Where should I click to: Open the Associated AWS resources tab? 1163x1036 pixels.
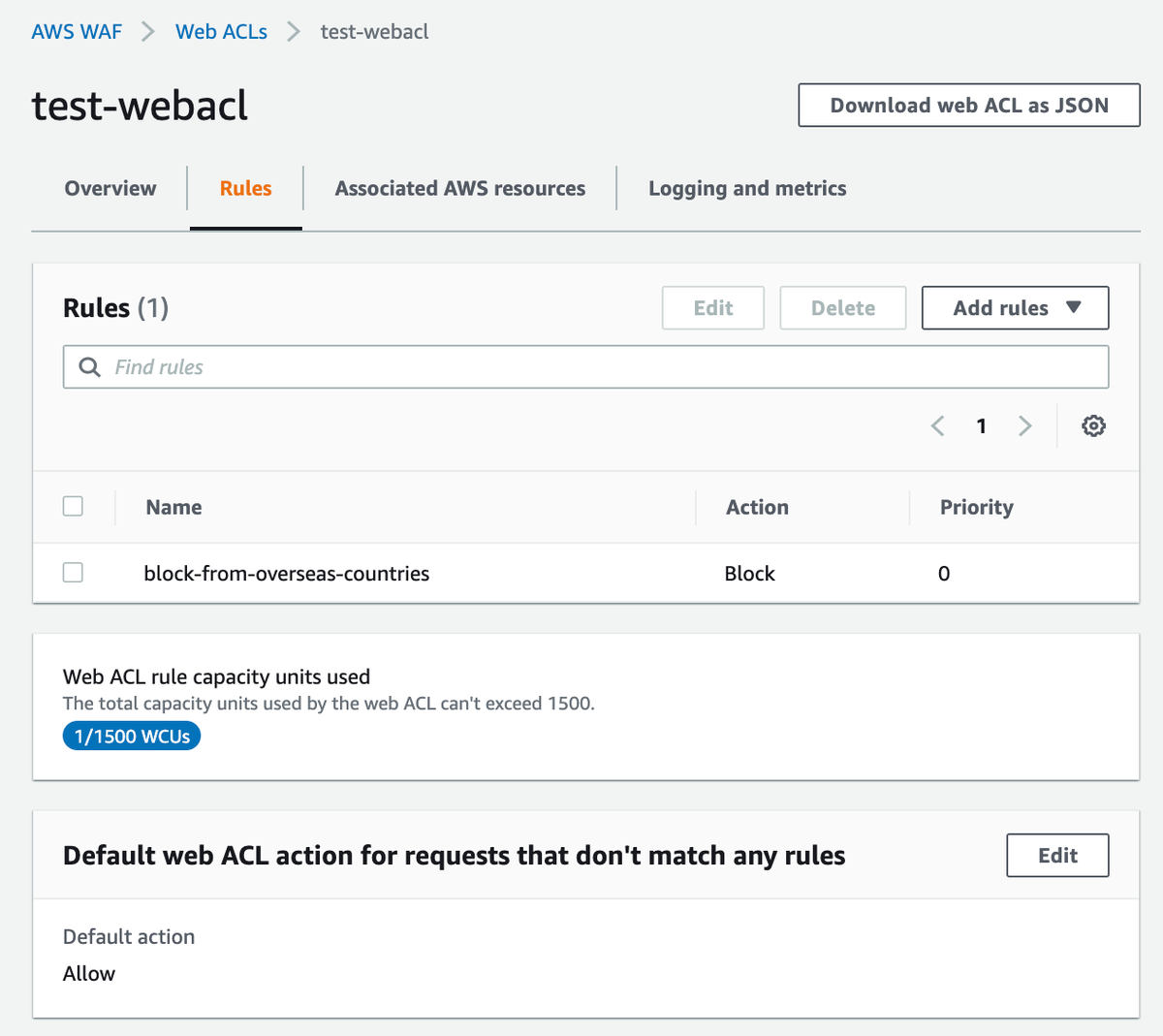coord(459,189)
